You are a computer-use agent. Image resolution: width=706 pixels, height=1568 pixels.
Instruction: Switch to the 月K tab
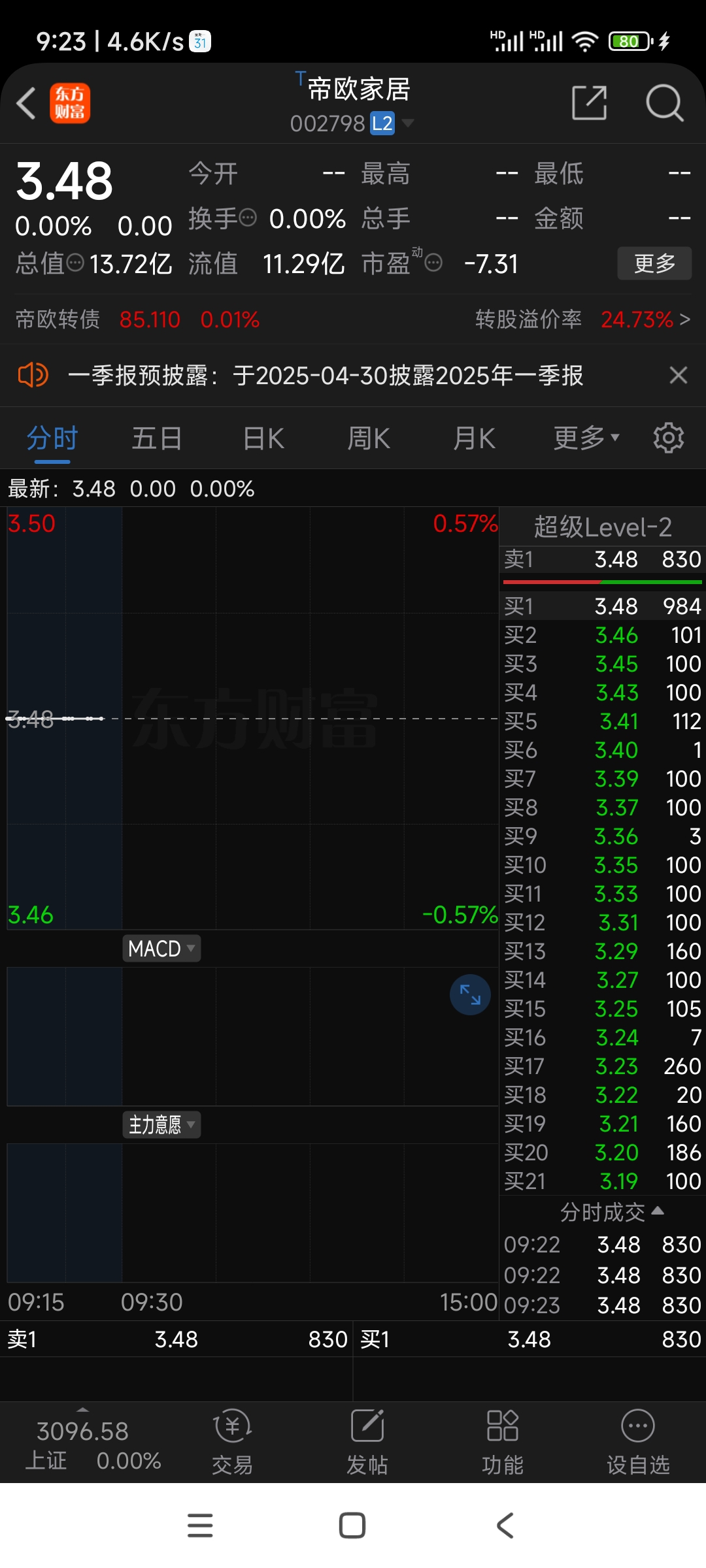[x=475, y=438]
